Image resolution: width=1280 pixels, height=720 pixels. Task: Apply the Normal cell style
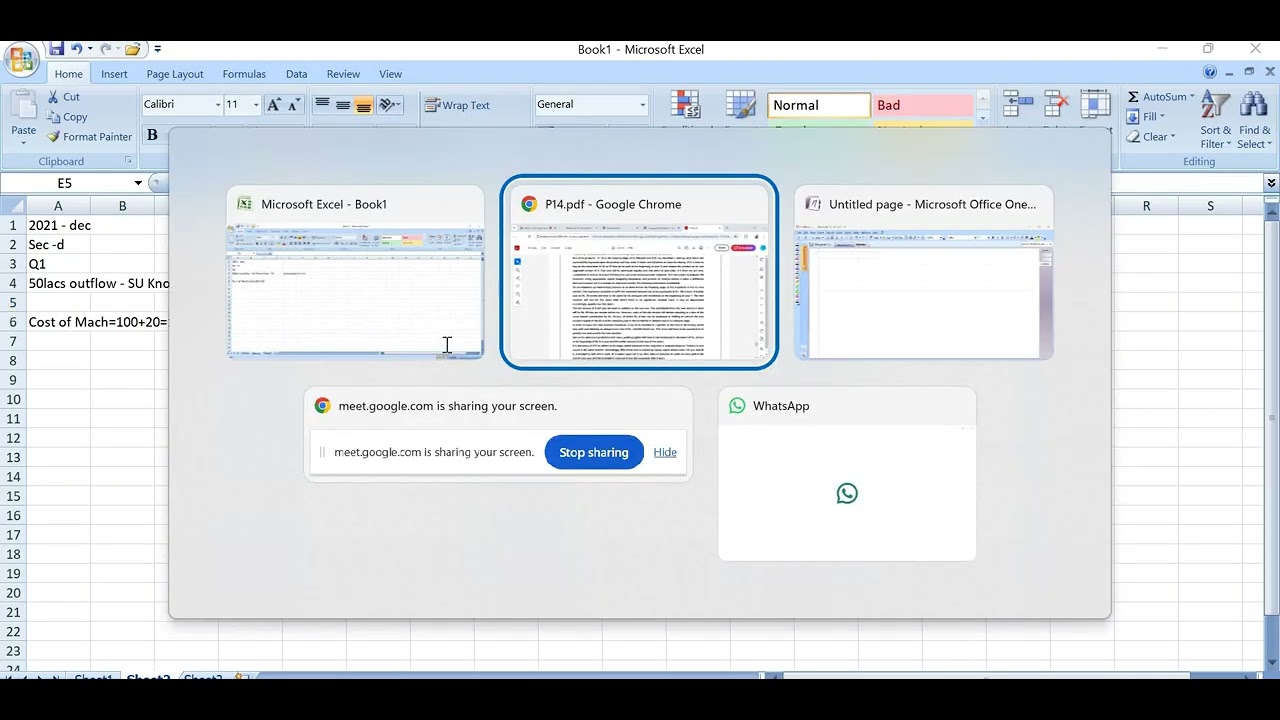[x=819, y=105]
